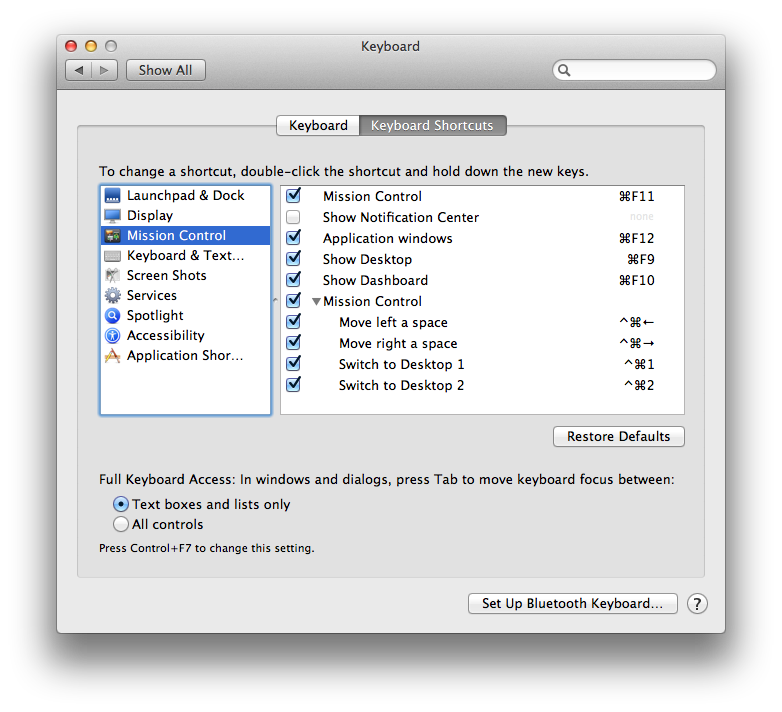Click the ⌘F10 shortcut value
Screen dimensions: 782x712
(636, 280)
